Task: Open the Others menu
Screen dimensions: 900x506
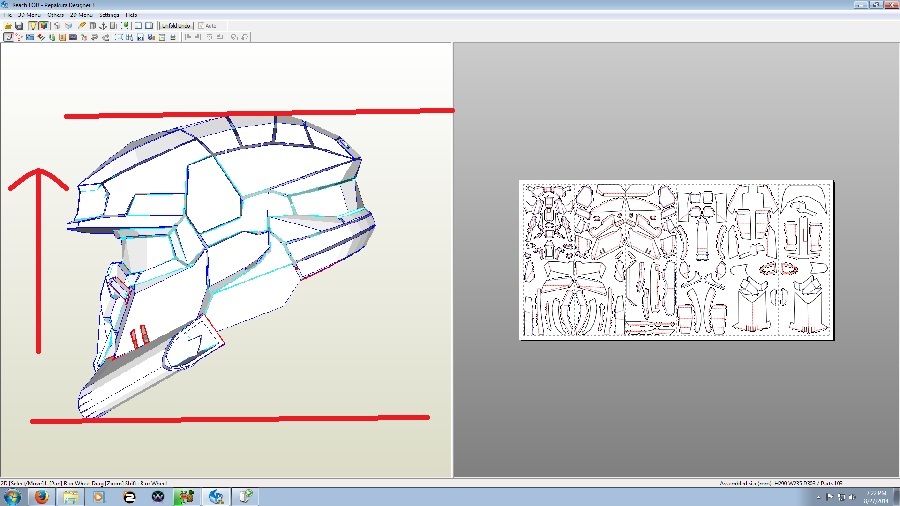Action: coord(56,15)
